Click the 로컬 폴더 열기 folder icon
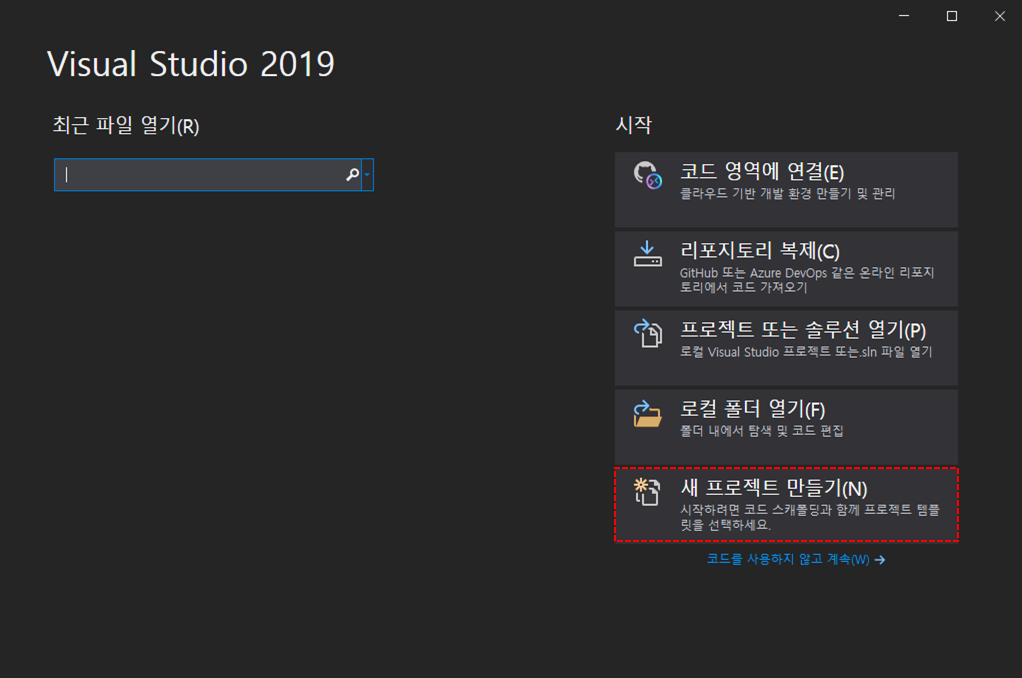This screenshot has width=1022, height=678. click(x=648, y=413)
